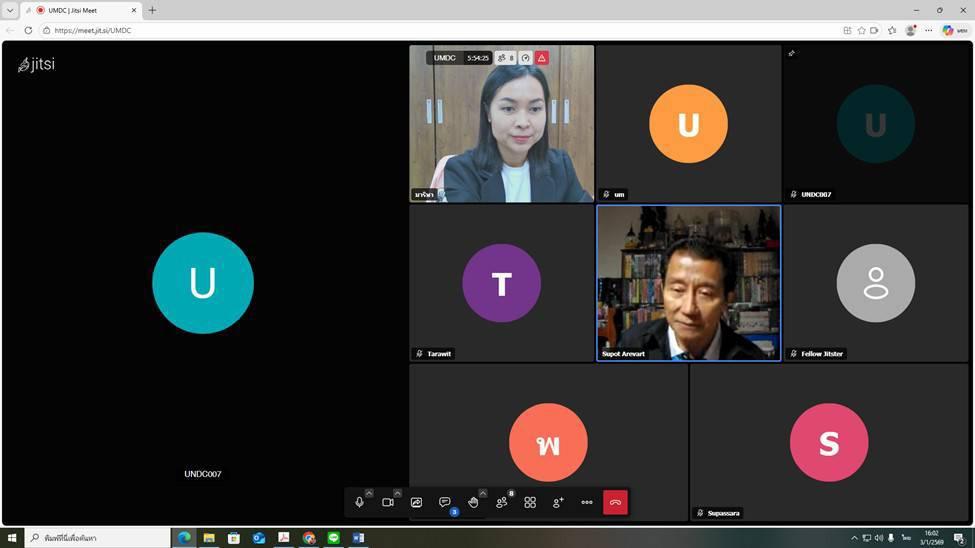975x548 pixels.
Task: Expand video settings arrow above camera
Action: pos(397,493)
